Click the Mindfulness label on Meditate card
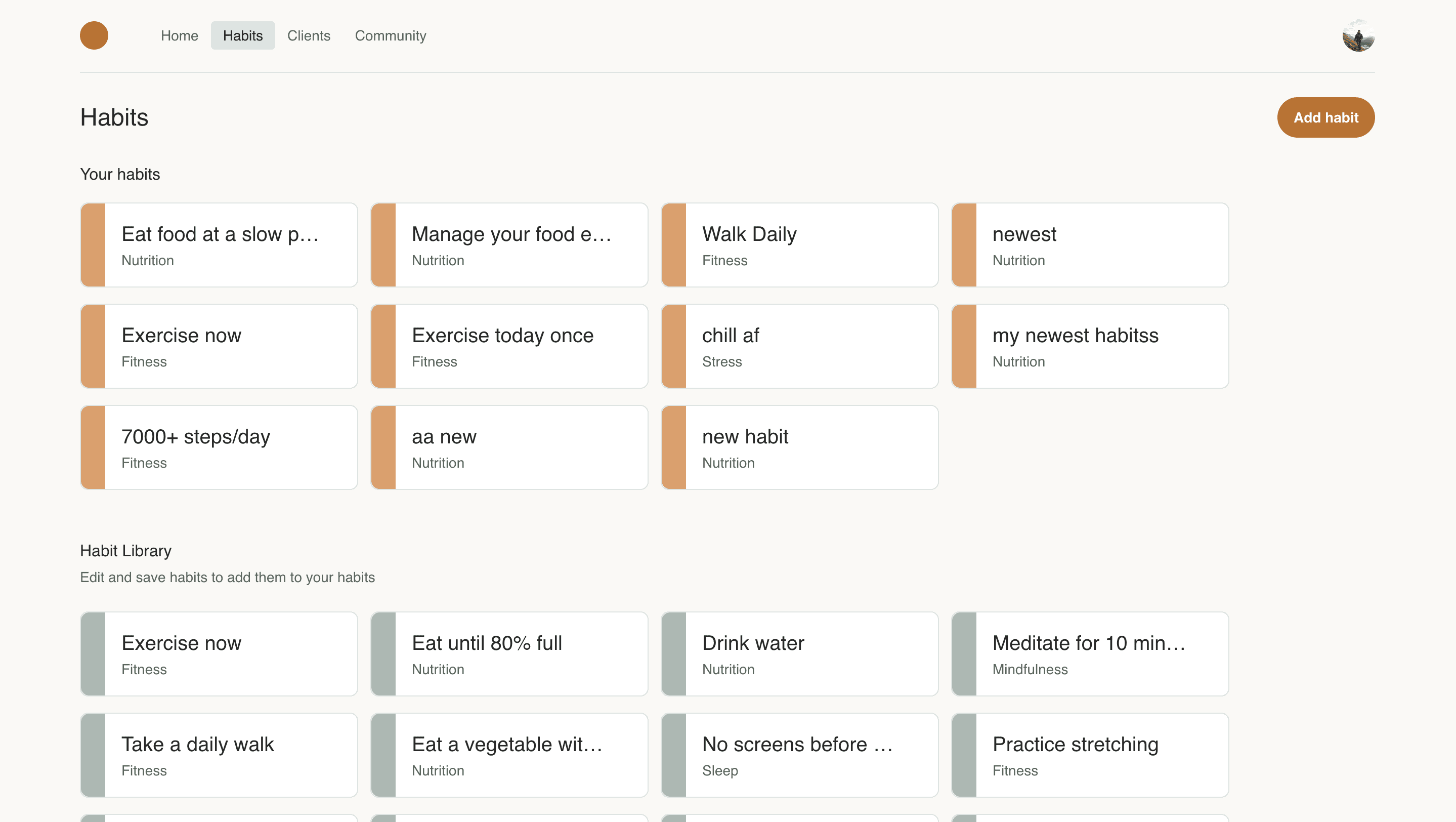 point(1030,669)
